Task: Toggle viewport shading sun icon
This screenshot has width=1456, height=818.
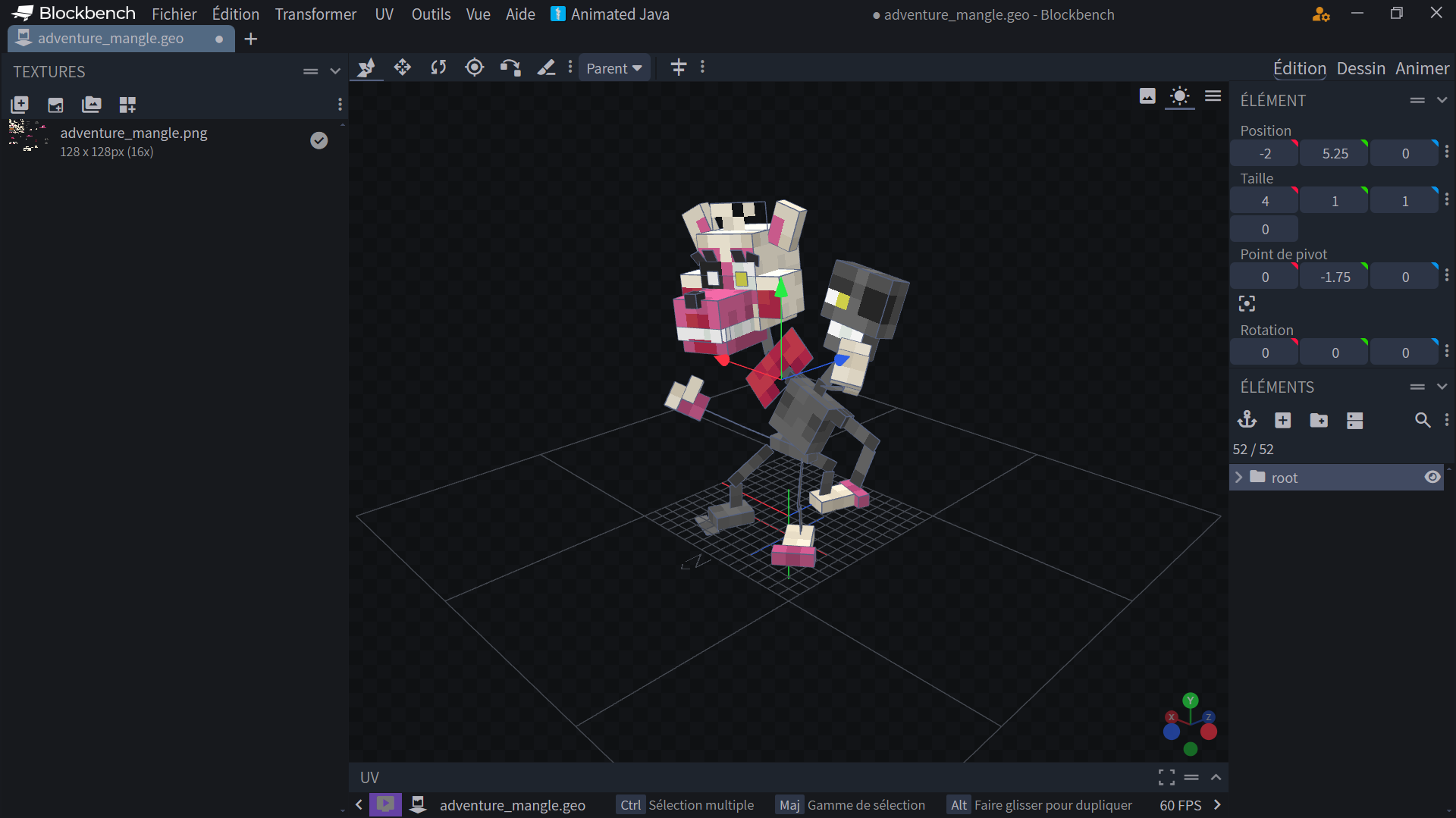Action: point(1180,96)
